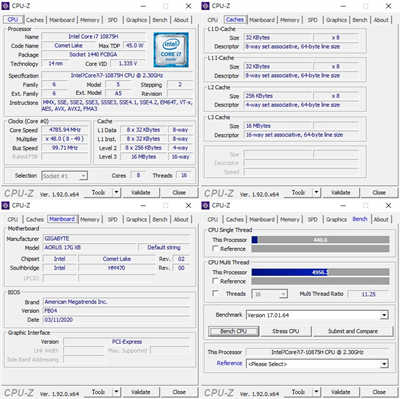Expand the Threads count dropdown showing 16

pyautogui.click(x=283, y=294)
